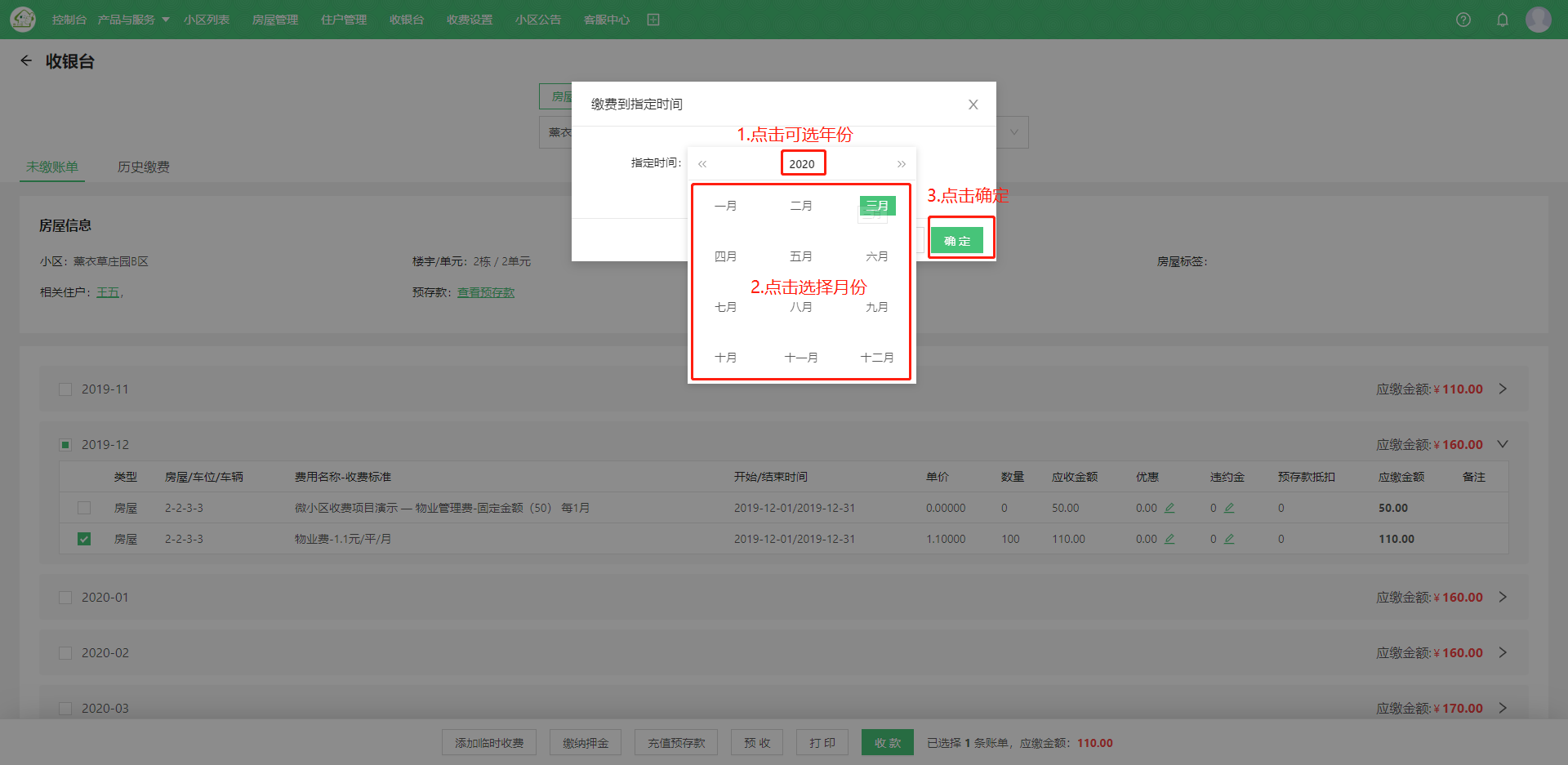Close the 缴费到指定时间 dialog
1568x765 pixels.
pyautogui.click(x=973, y=105)
